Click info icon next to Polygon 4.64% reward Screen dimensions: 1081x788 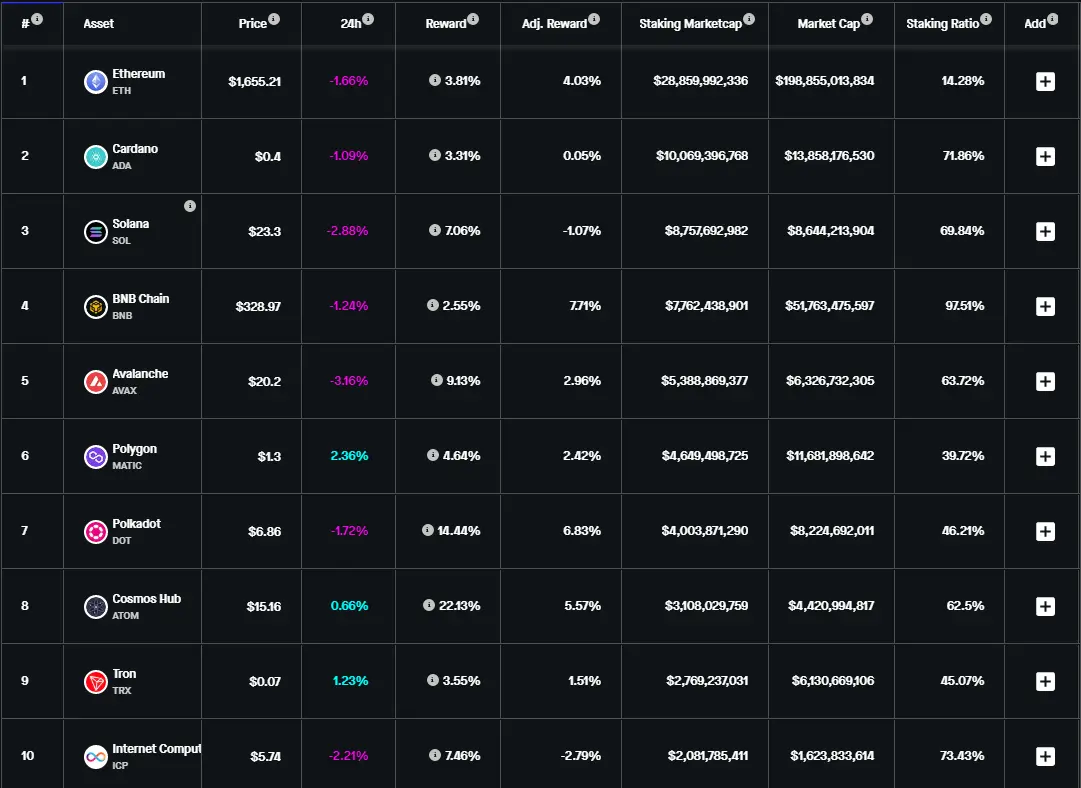pyautogui.click(x=433, y=455)
